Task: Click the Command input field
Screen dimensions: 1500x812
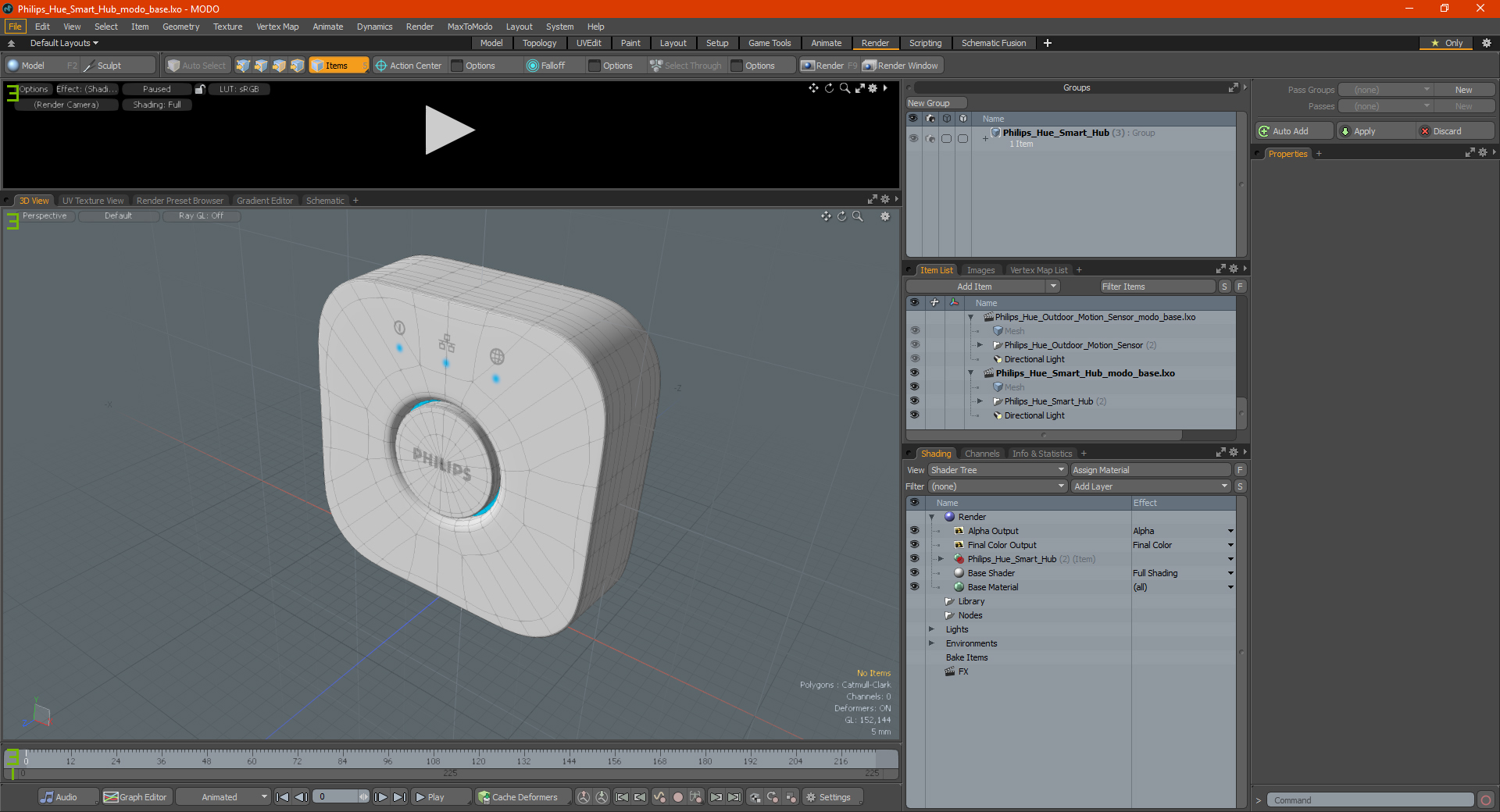Action: pos(1370,800)
